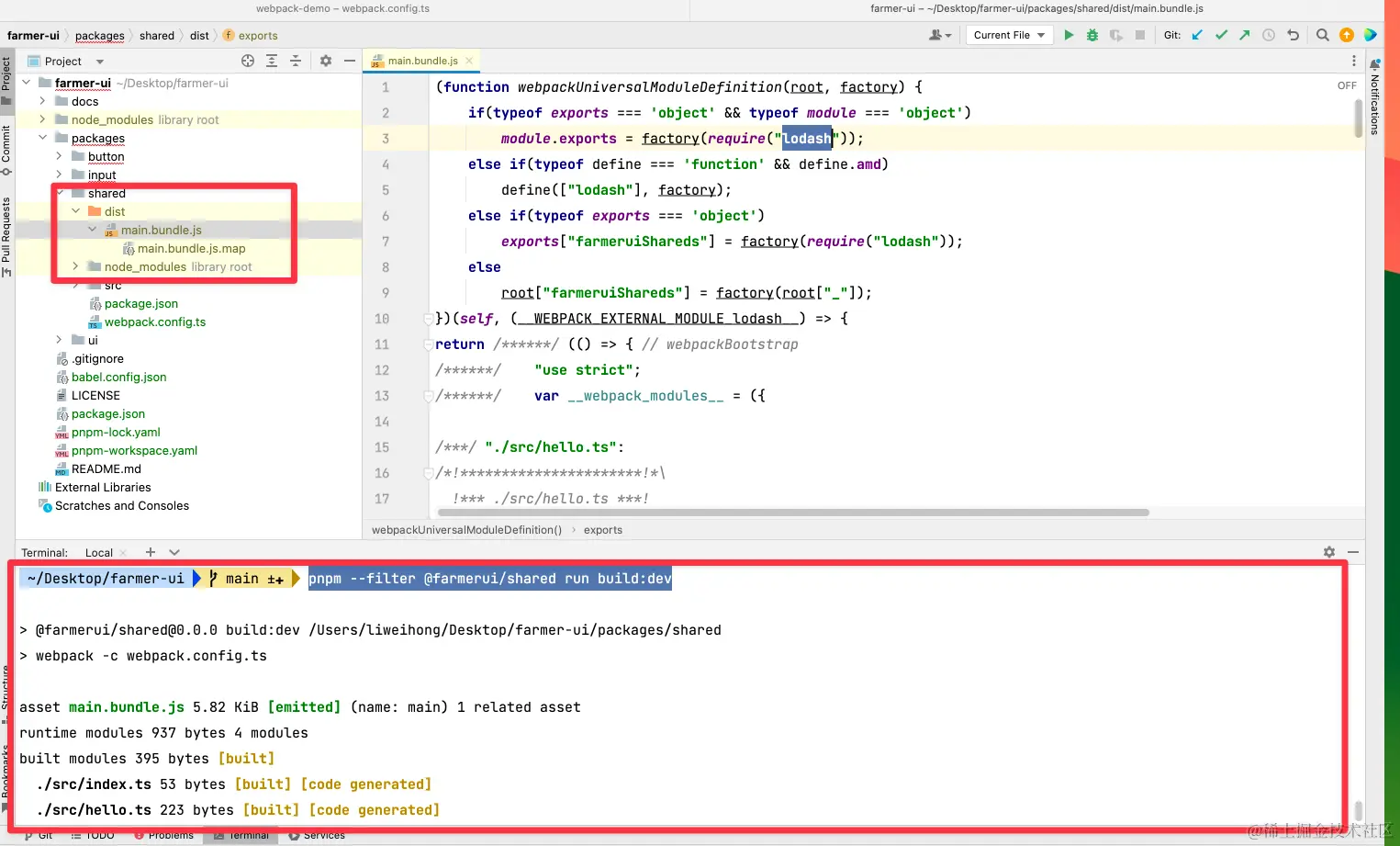
Task: Expand all icon in Project panel header
Action: point(272,61)
